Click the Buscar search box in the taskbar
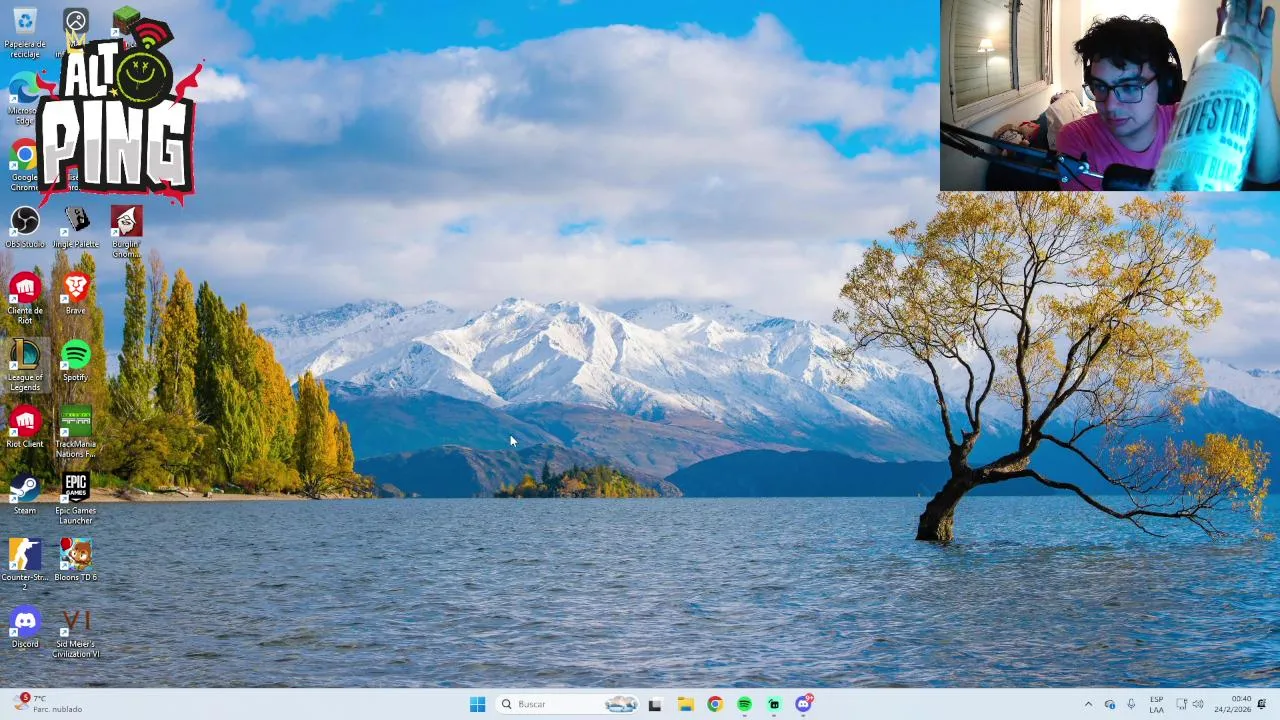Viewport: 1280px width, 720px height. coord(568,704)
